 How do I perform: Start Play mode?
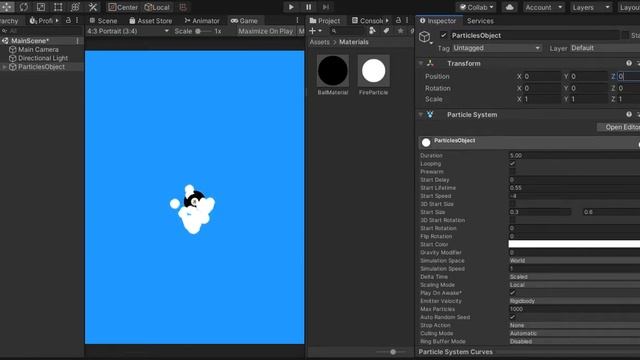(x=291, y=7)
